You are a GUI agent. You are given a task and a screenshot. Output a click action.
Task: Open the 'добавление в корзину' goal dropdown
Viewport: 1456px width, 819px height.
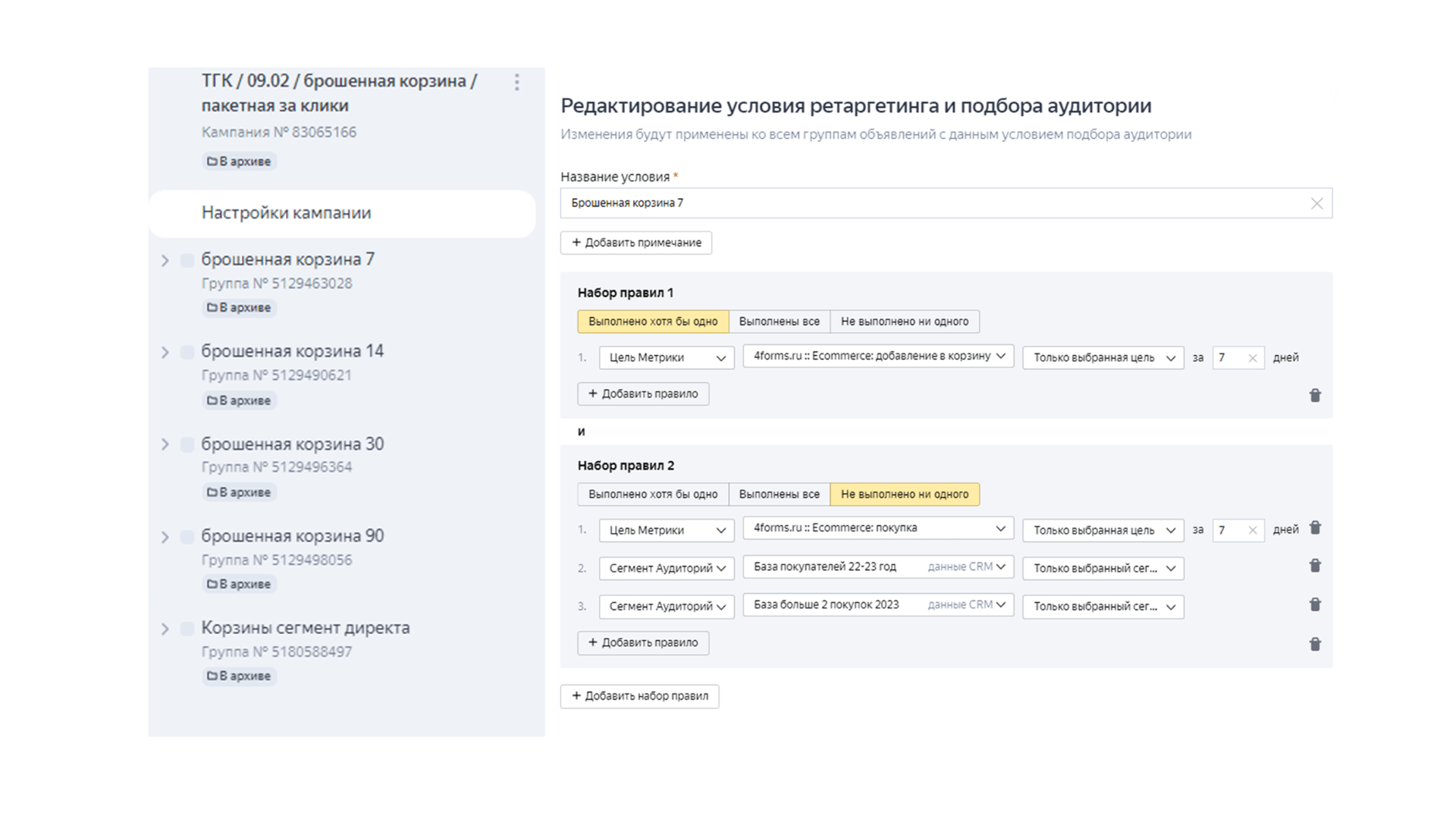click(x=878, y=356)
